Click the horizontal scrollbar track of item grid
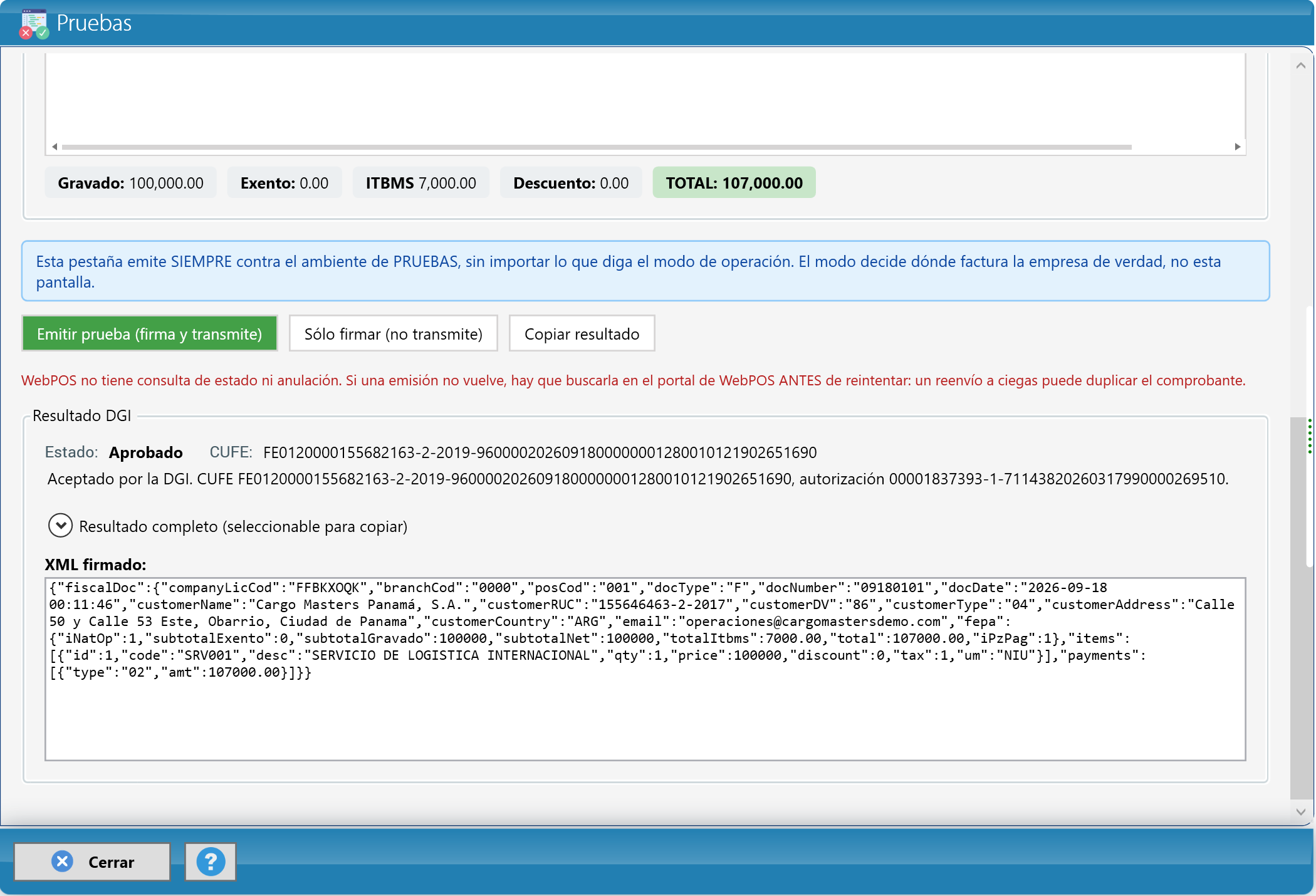Screen dimensions: 1316x896 coord(597,147)
